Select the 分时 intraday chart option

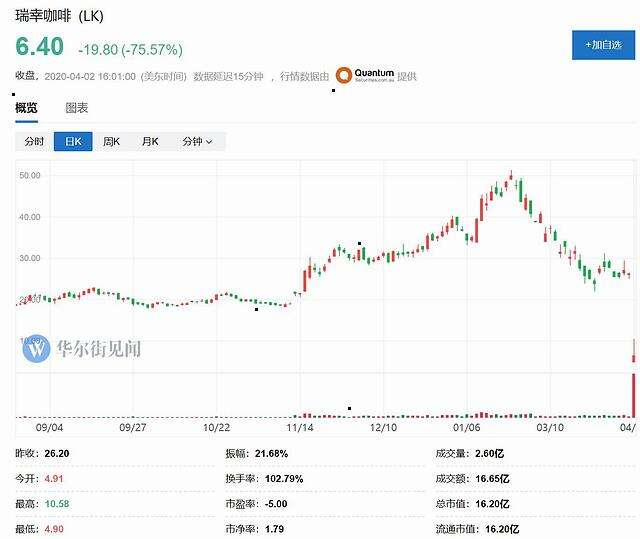pyautogui.click(x=34, y=142)
